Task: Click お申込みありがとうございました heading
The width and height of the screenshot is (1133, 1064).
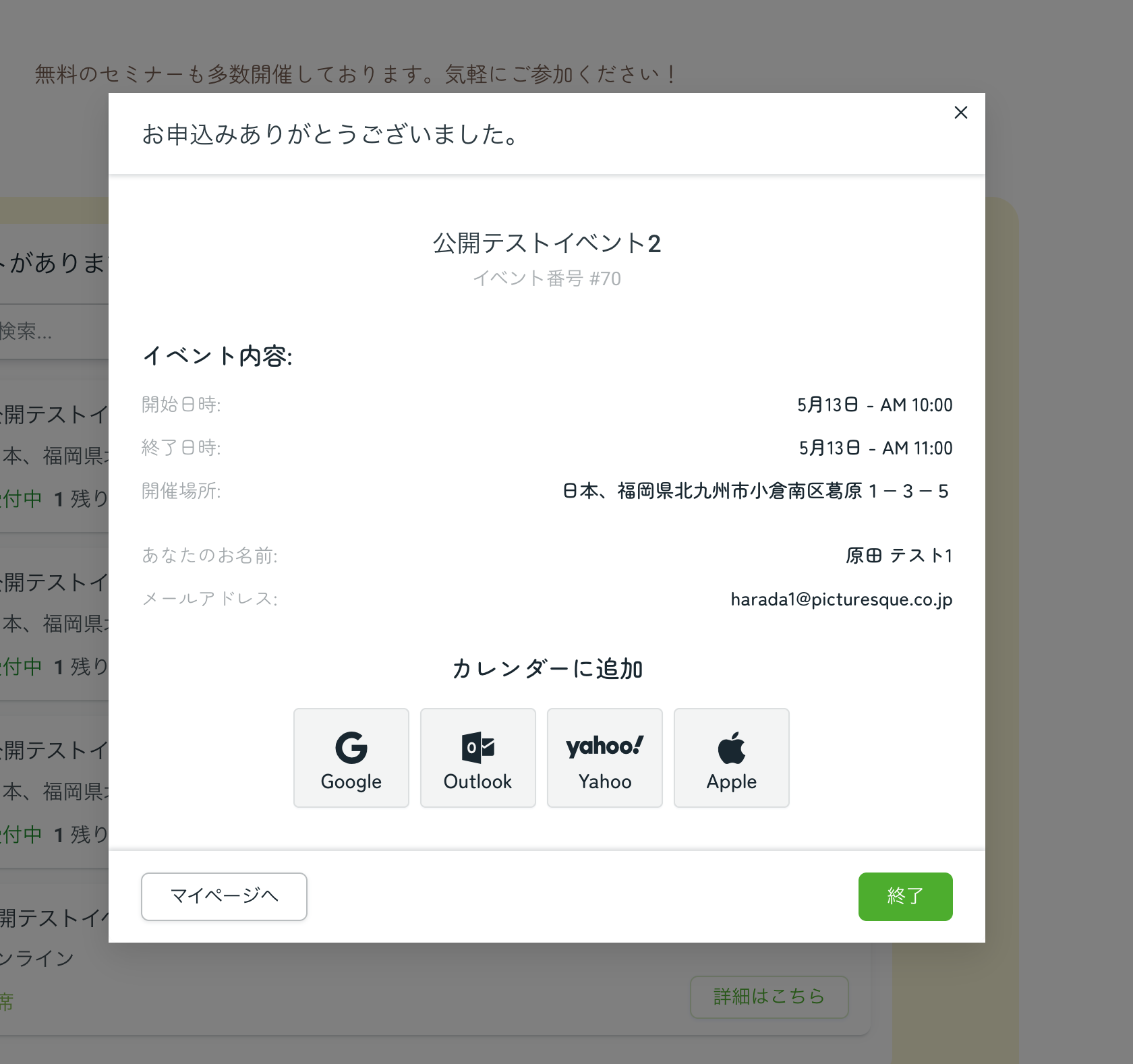Action: 330,134
